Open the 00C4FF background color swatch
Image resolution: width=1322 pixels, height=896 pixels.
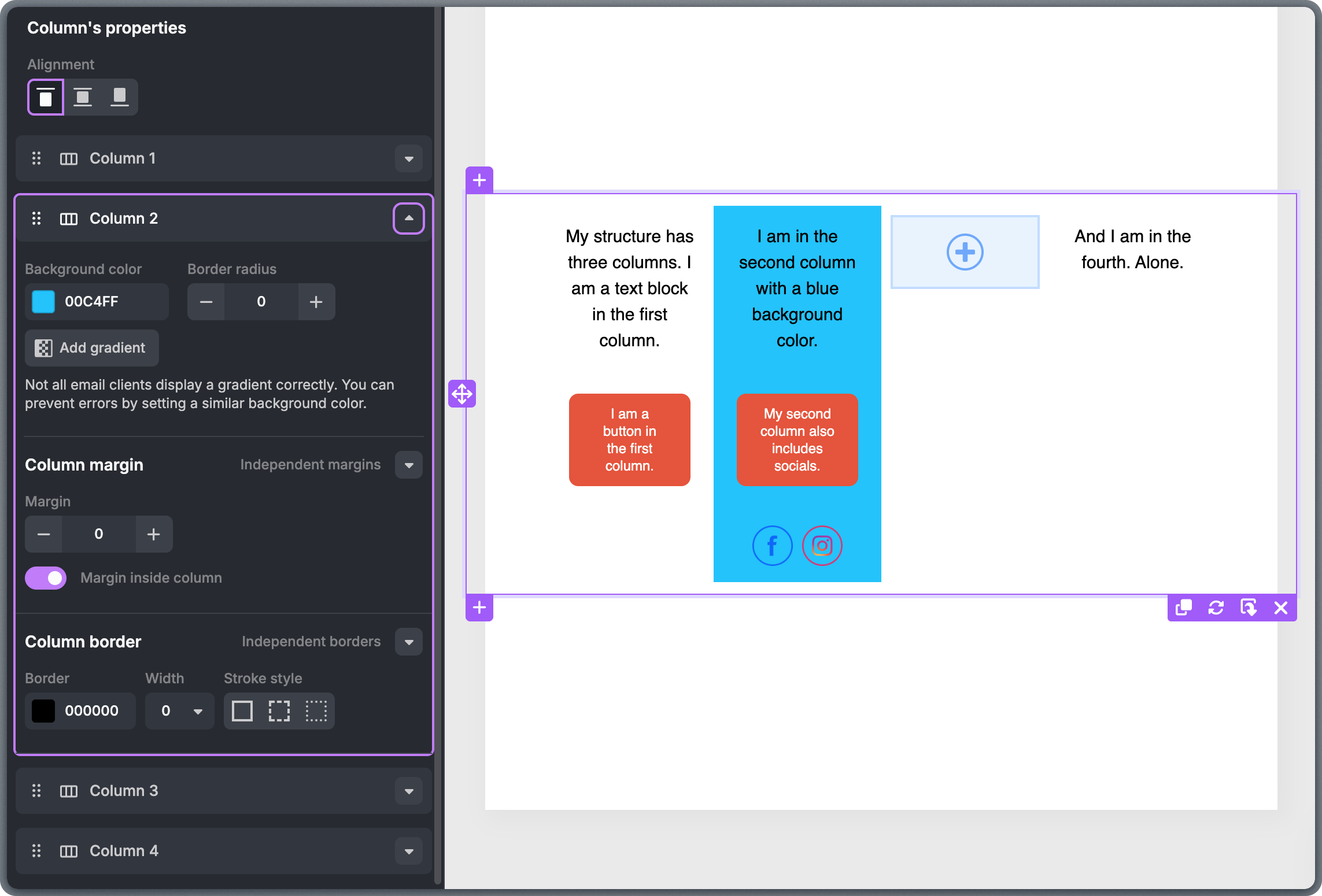(x=43, y=301)
